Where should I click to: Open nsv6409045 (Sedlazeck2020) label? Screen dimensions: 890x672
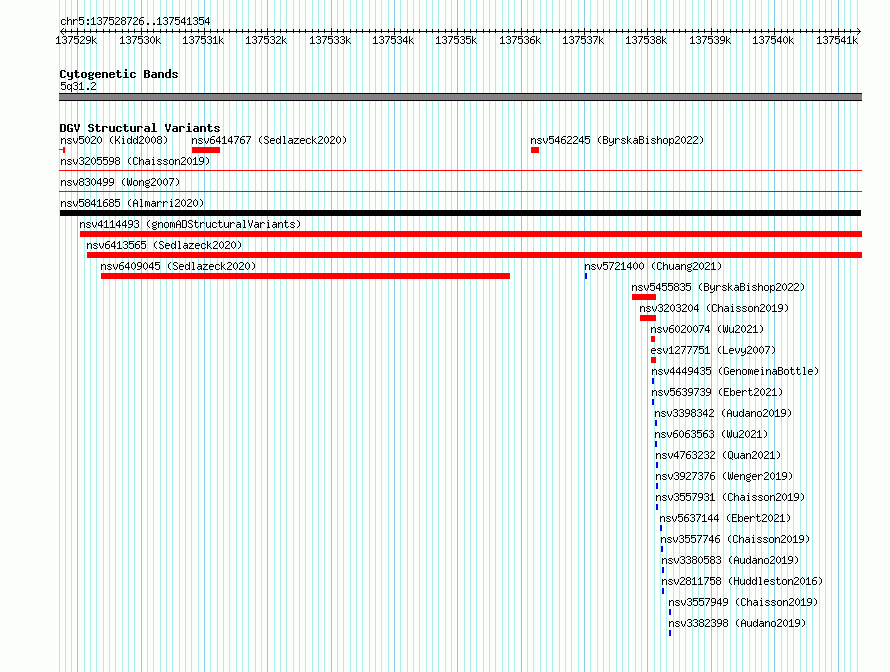pos(178,266)
